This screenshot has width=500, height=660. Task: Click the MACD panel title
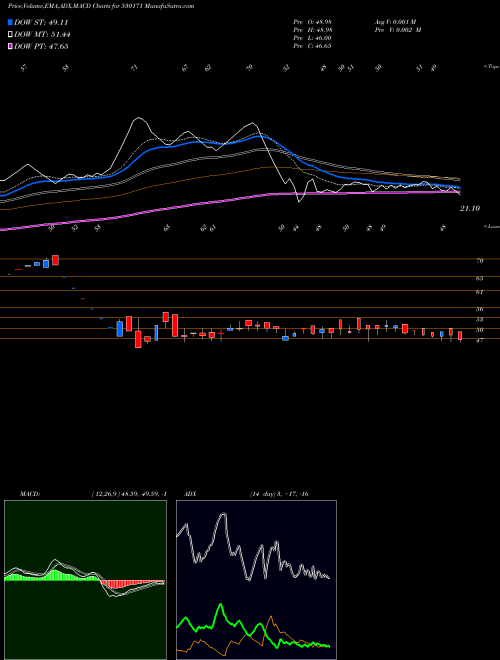(x=30, y=494)
